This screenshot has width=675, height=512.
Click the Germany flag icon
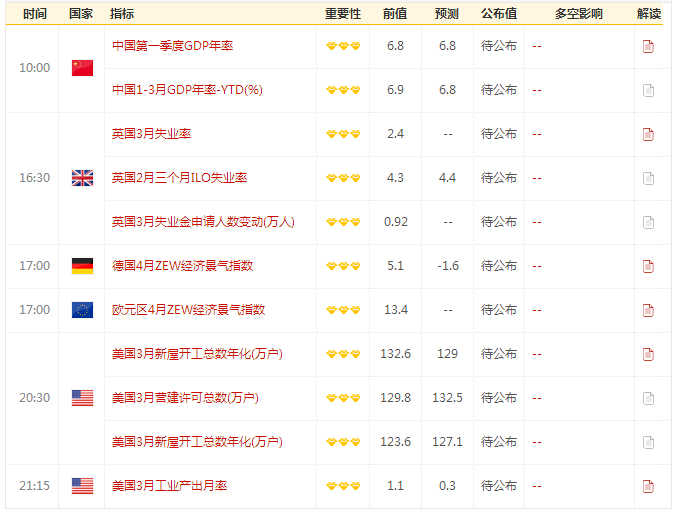tap(82, 266)
